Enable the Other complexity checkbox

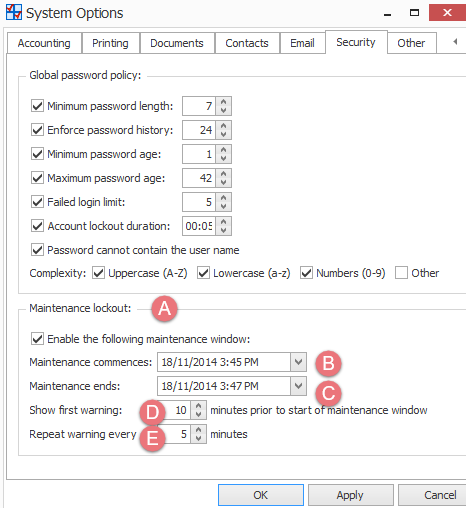[x=401, y=273]
